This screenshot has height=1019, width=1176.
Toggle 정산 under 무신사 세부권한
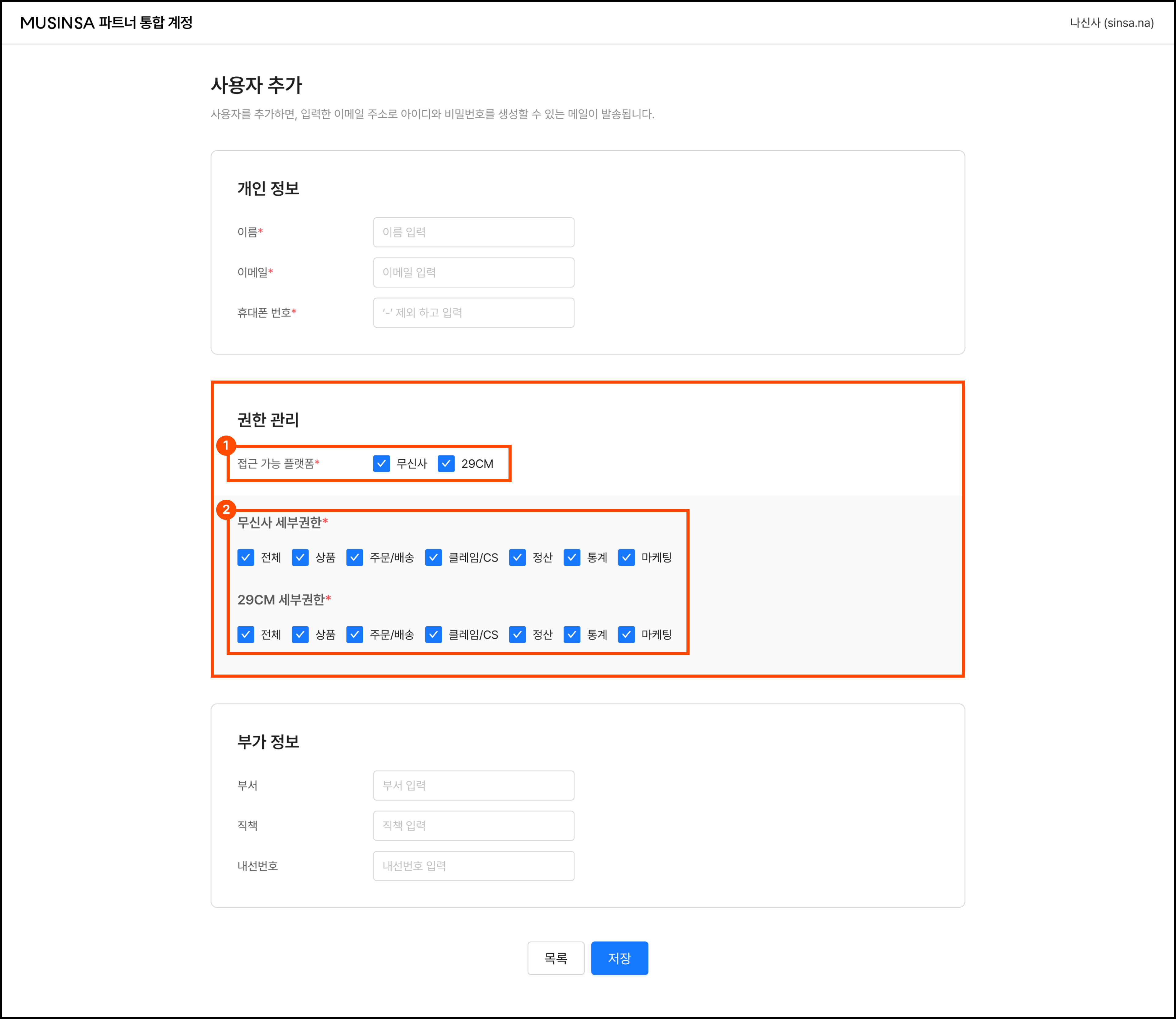pos(517,557)
